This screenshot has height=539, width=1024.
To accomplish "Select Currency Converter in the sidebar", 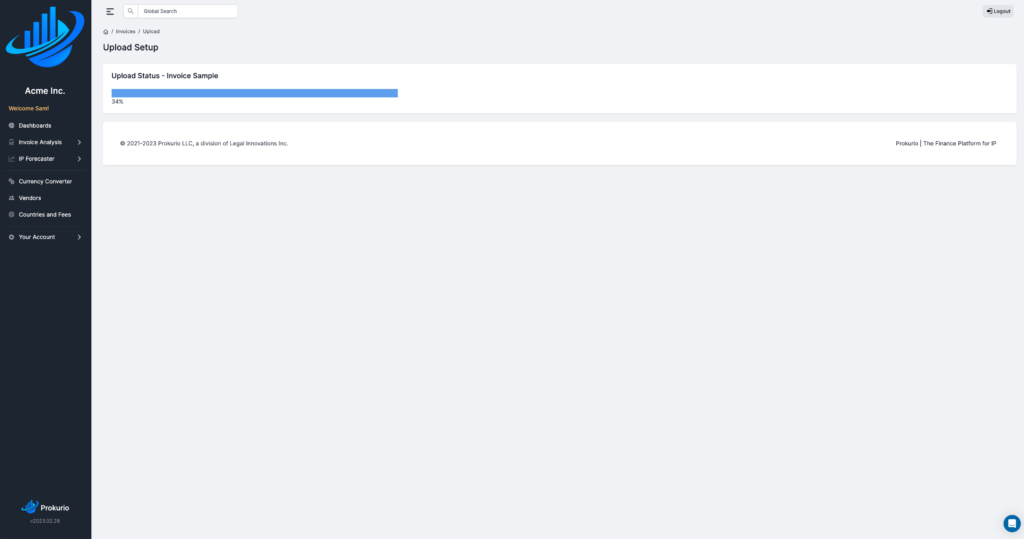I will (x=45, y=181).
